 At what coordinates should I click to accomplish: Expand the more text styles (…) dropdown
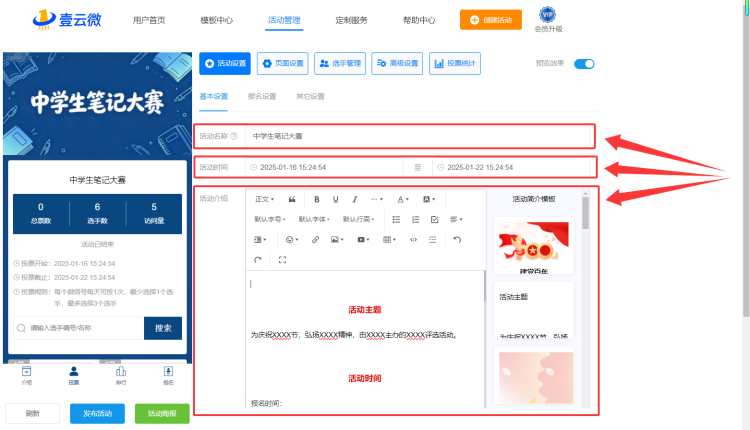(377, 199)
